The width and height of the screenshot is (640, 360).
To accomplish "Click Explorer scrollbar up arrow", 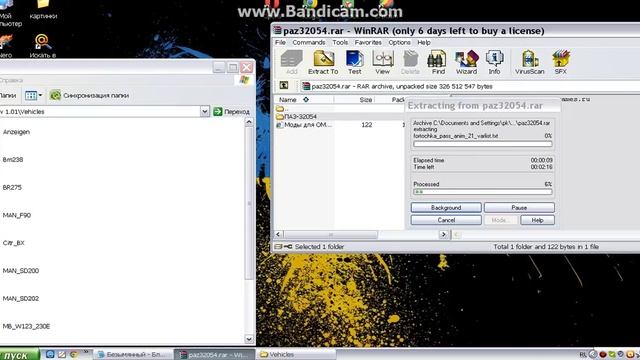I will 249,122.
